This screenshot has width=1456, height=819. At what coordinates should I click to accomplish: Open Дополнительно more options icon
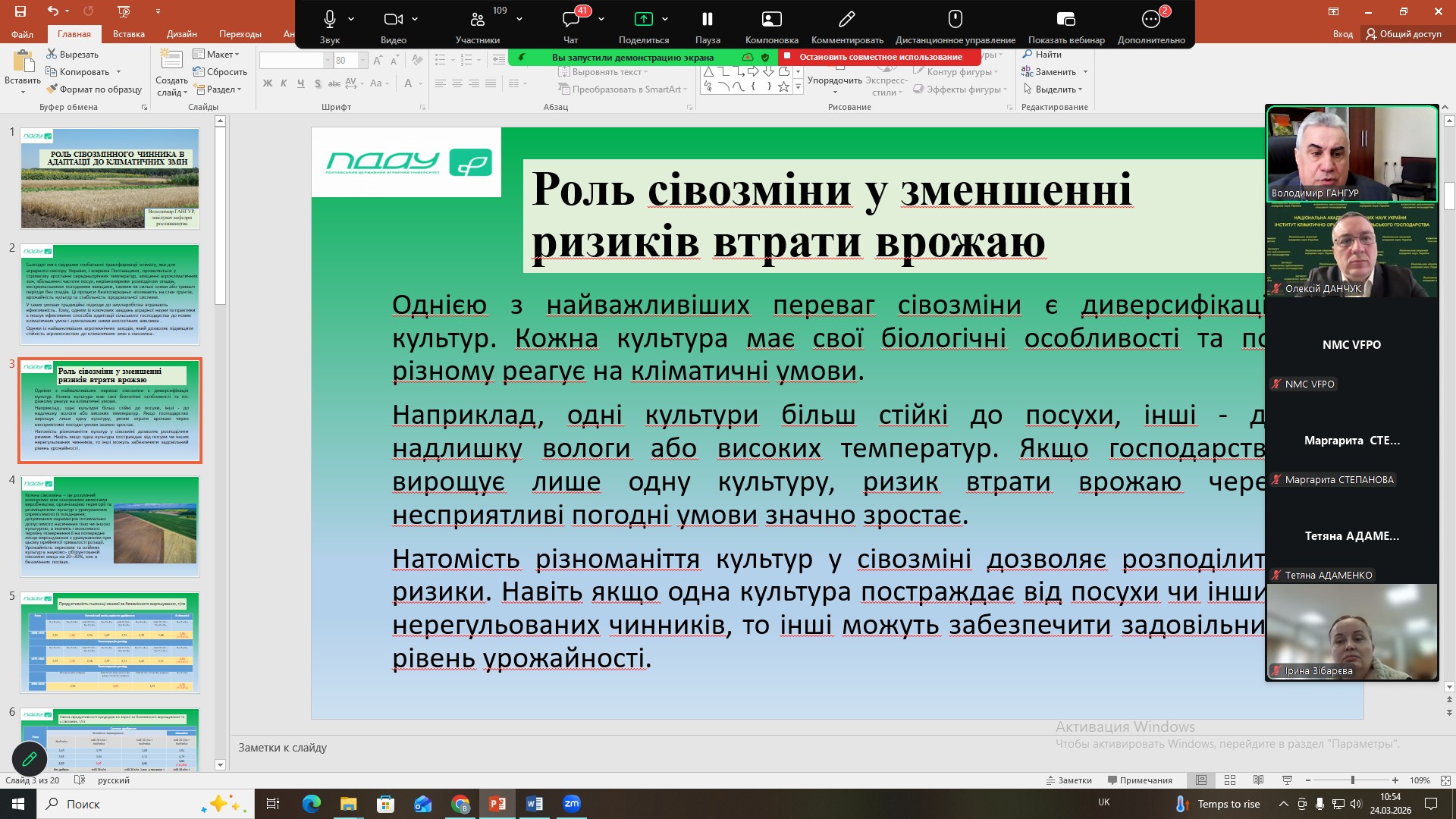click(x=1150, y=20)
